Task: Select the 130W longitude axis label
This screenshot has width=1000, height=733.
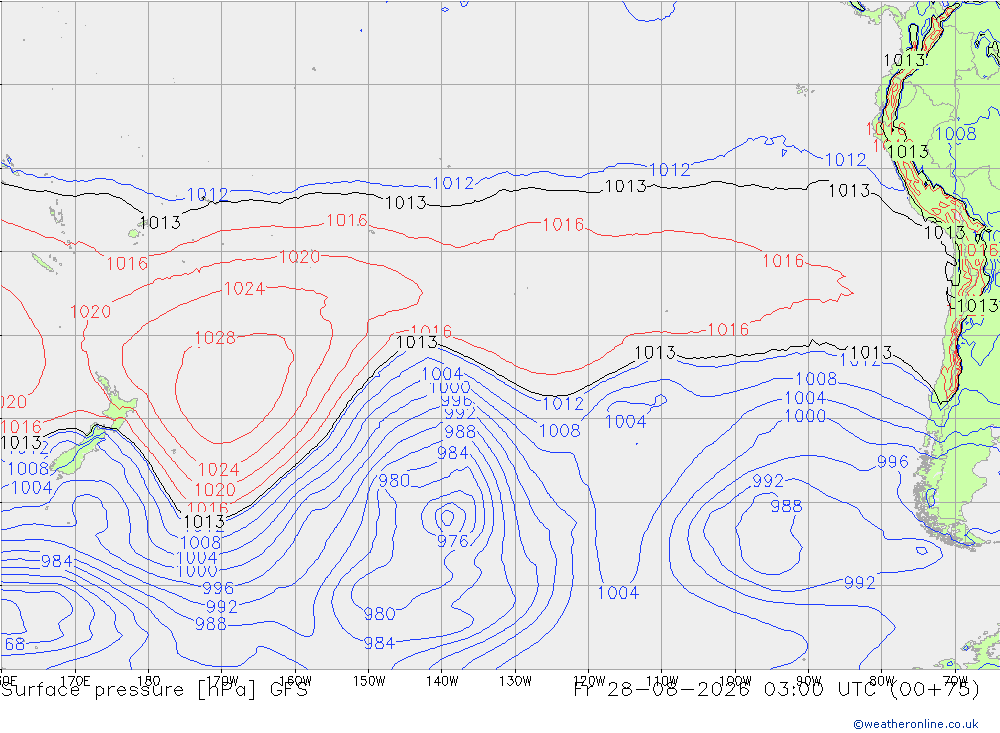Action: [x=515, y=681]
